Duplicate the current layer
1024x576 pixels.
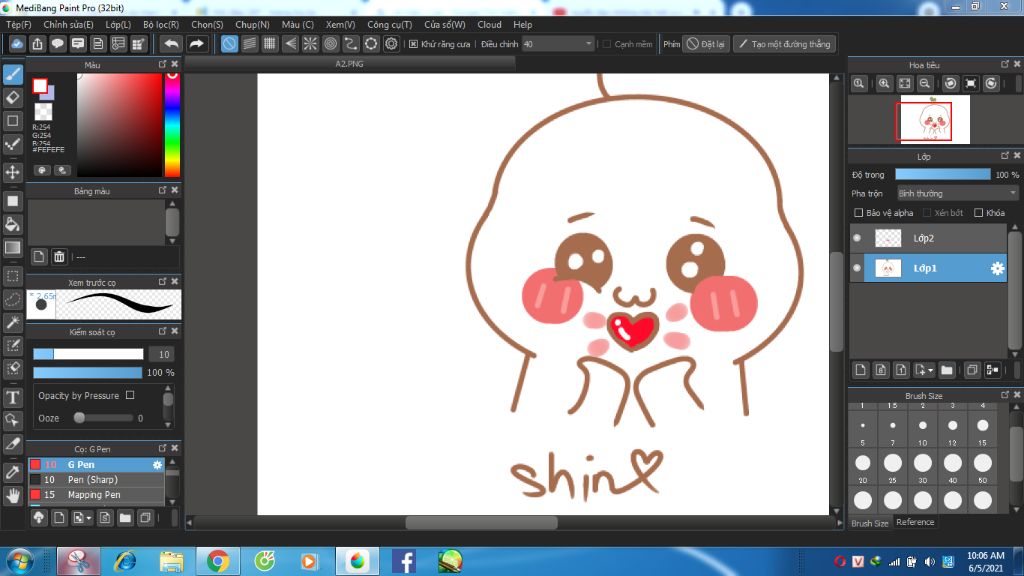(x=972, y=370)
